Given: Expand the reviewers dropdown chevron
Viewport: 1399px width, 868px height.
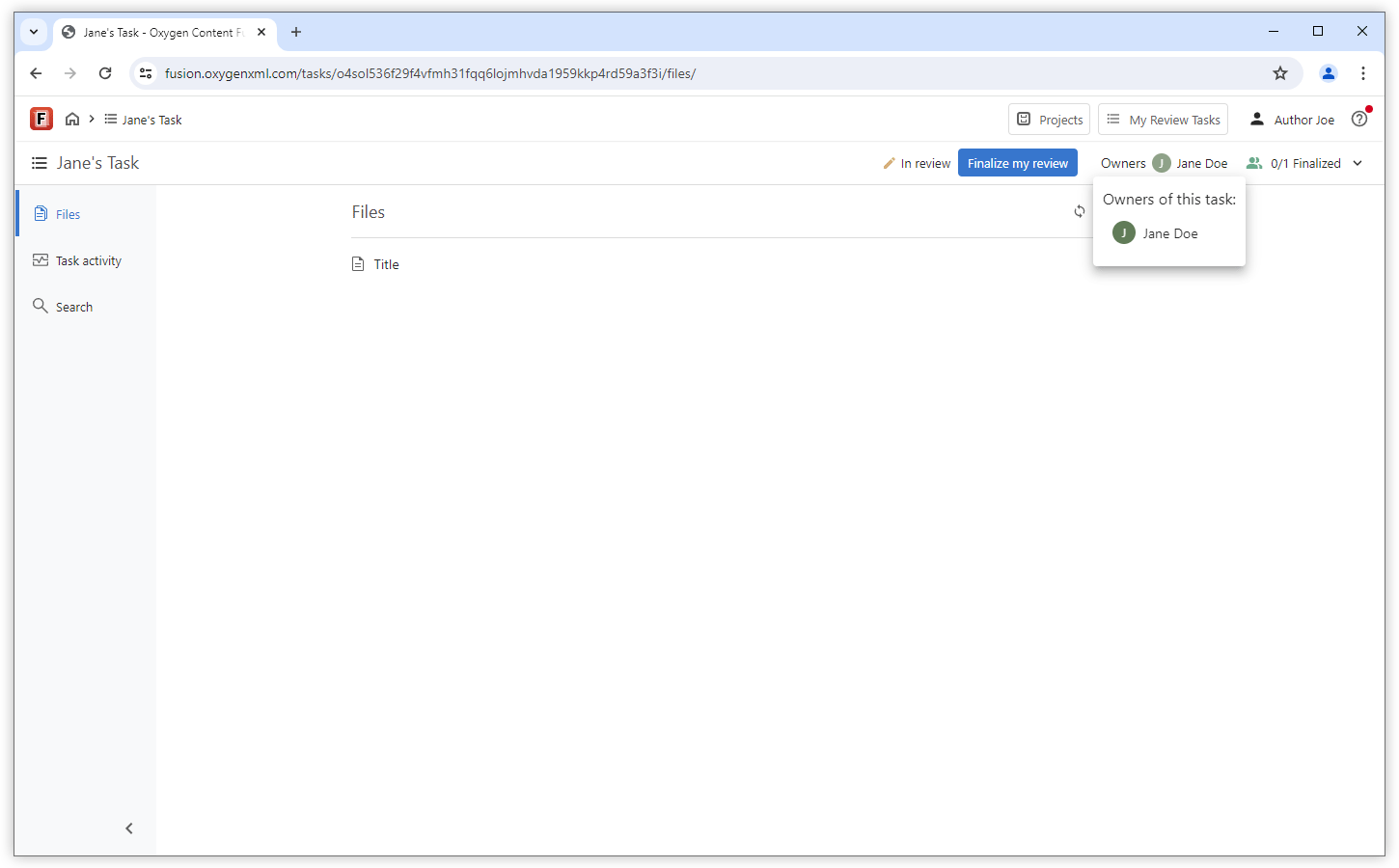Looking at the screenshot, I should click(x=1358, y=163).
